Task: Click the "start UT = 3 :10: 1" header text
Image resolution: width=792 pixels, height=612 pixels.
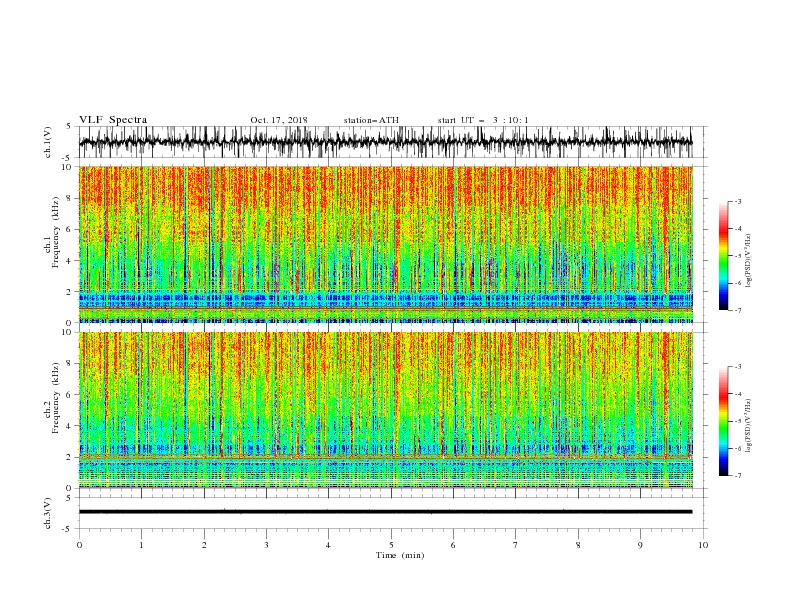Action: tap(483, 120)
